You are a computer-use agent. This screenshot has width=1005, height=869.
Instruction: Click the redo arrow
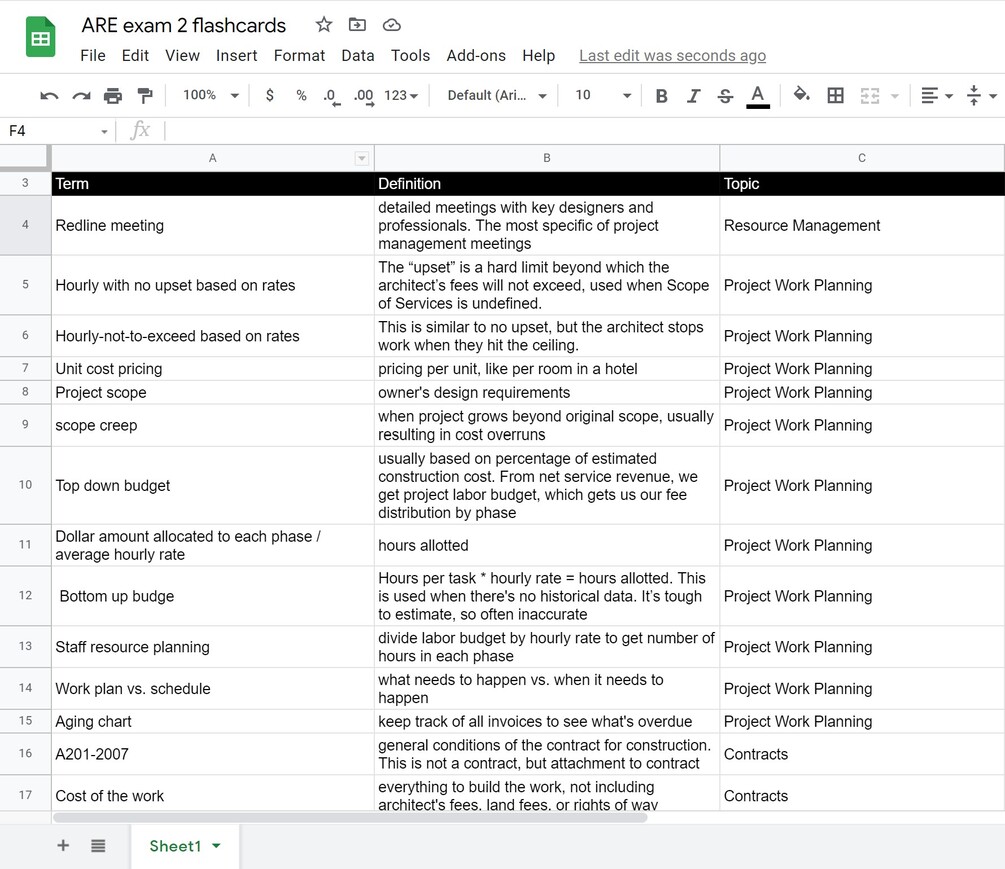pyautogui.click(x=81, y=95)
